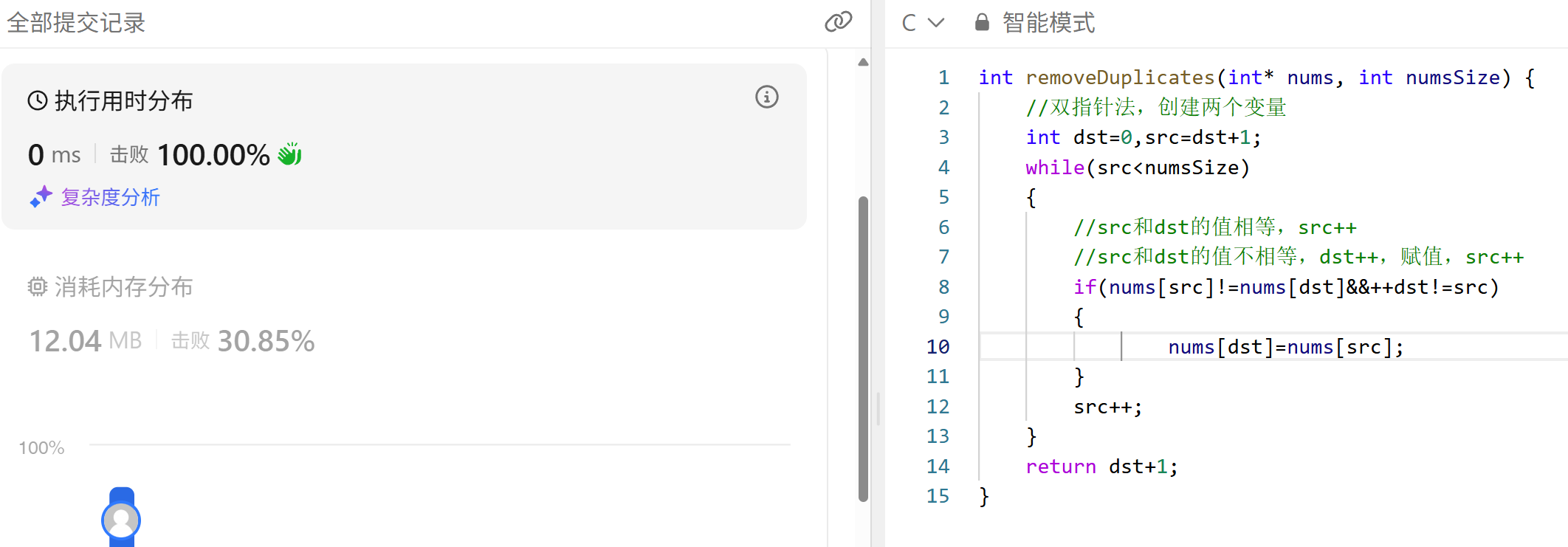
Task: Click the avatar marker on the distribution chart
Action: 121,520
